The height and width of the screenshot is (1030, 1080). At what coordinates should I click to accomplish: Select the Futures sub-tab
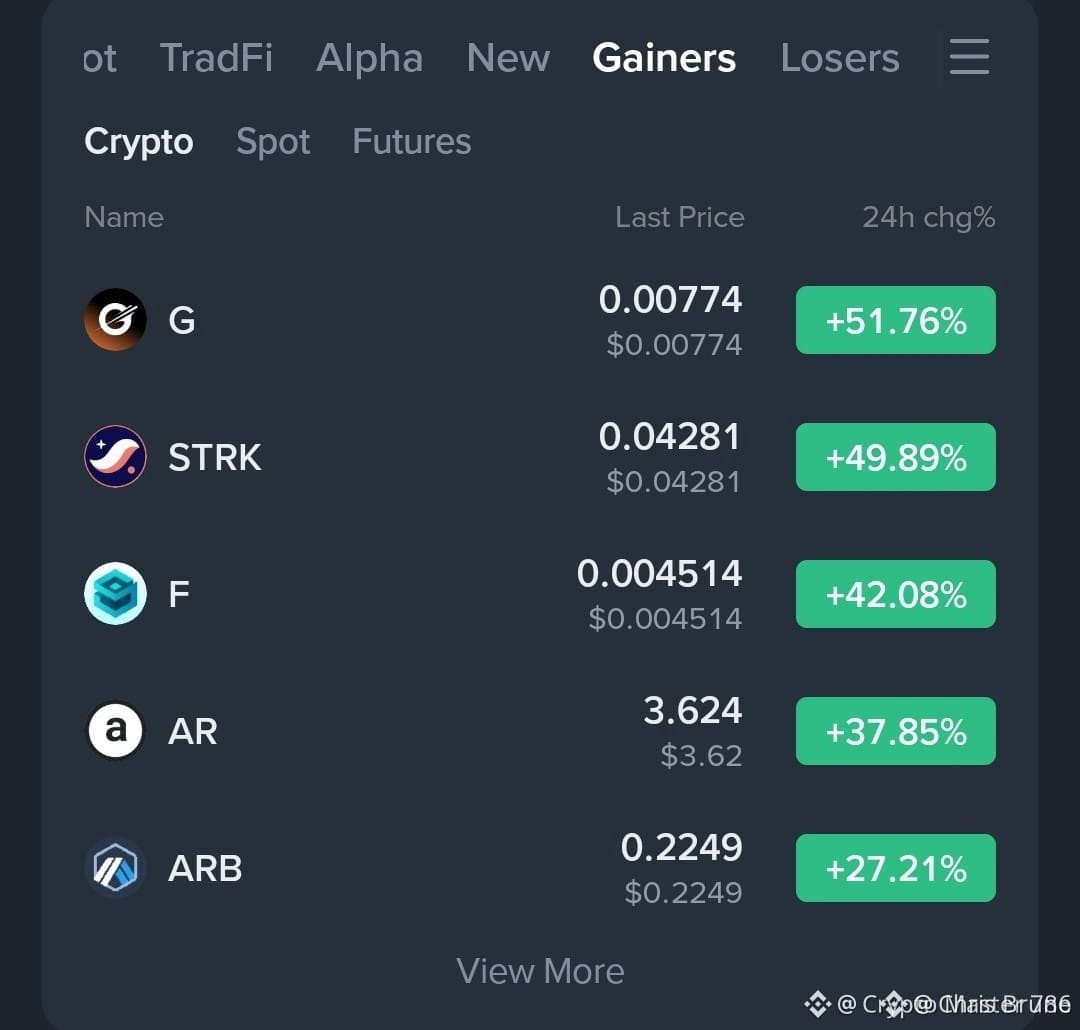[x=412, y=141]
